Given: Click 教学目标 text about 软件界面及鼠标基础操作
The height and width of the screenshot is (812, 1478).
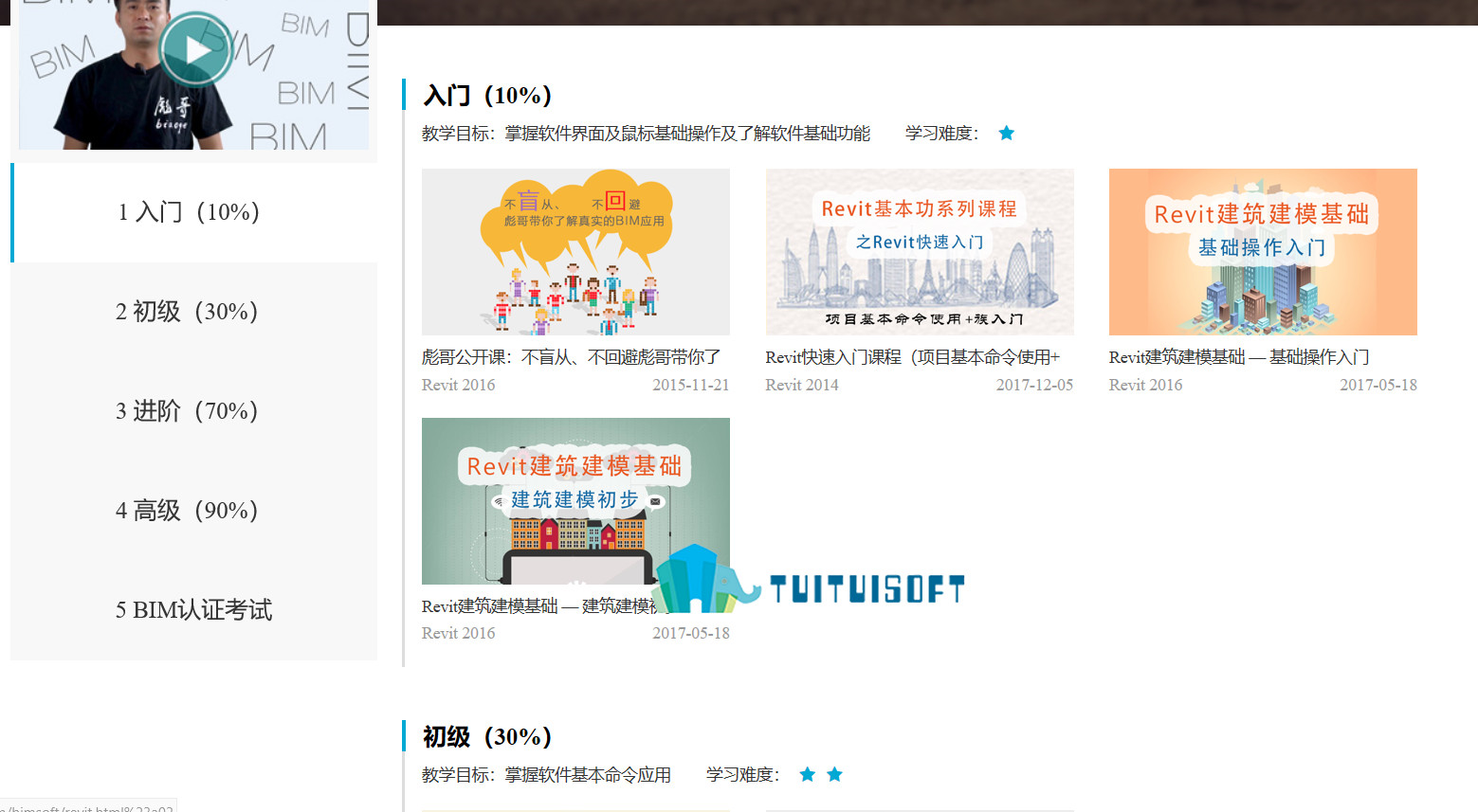Looking at the screenshot, I should point(646,134).
